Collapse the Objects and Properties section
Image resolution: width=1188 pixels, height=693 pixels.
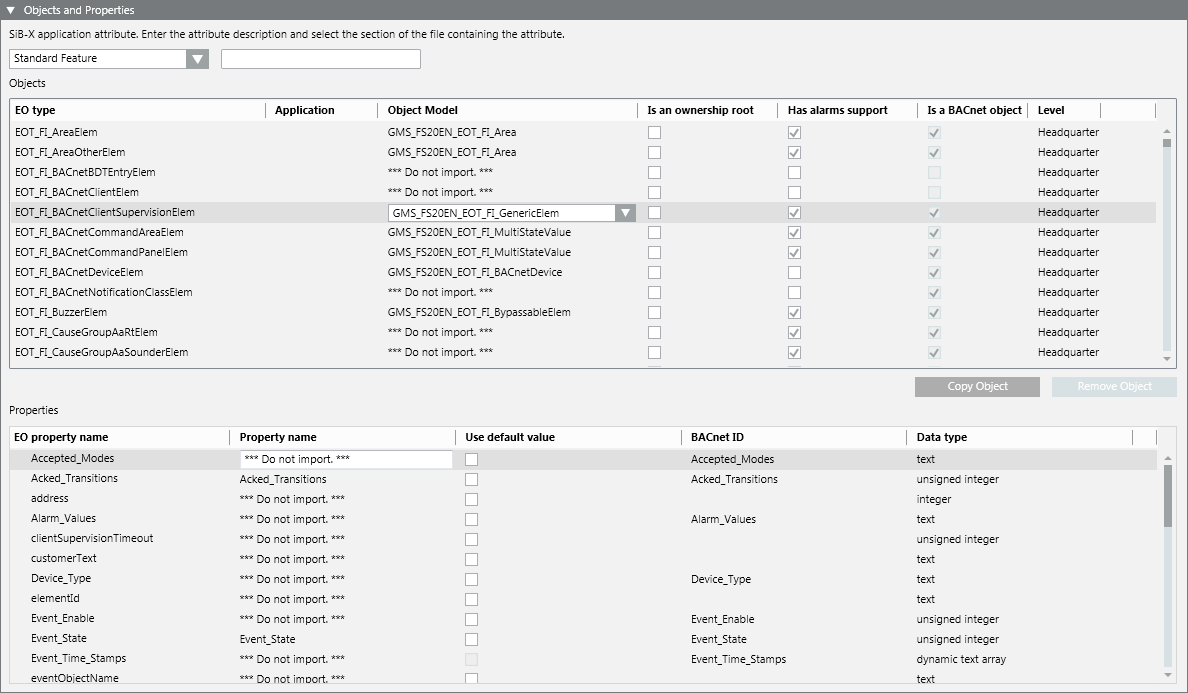pos(11,10)
